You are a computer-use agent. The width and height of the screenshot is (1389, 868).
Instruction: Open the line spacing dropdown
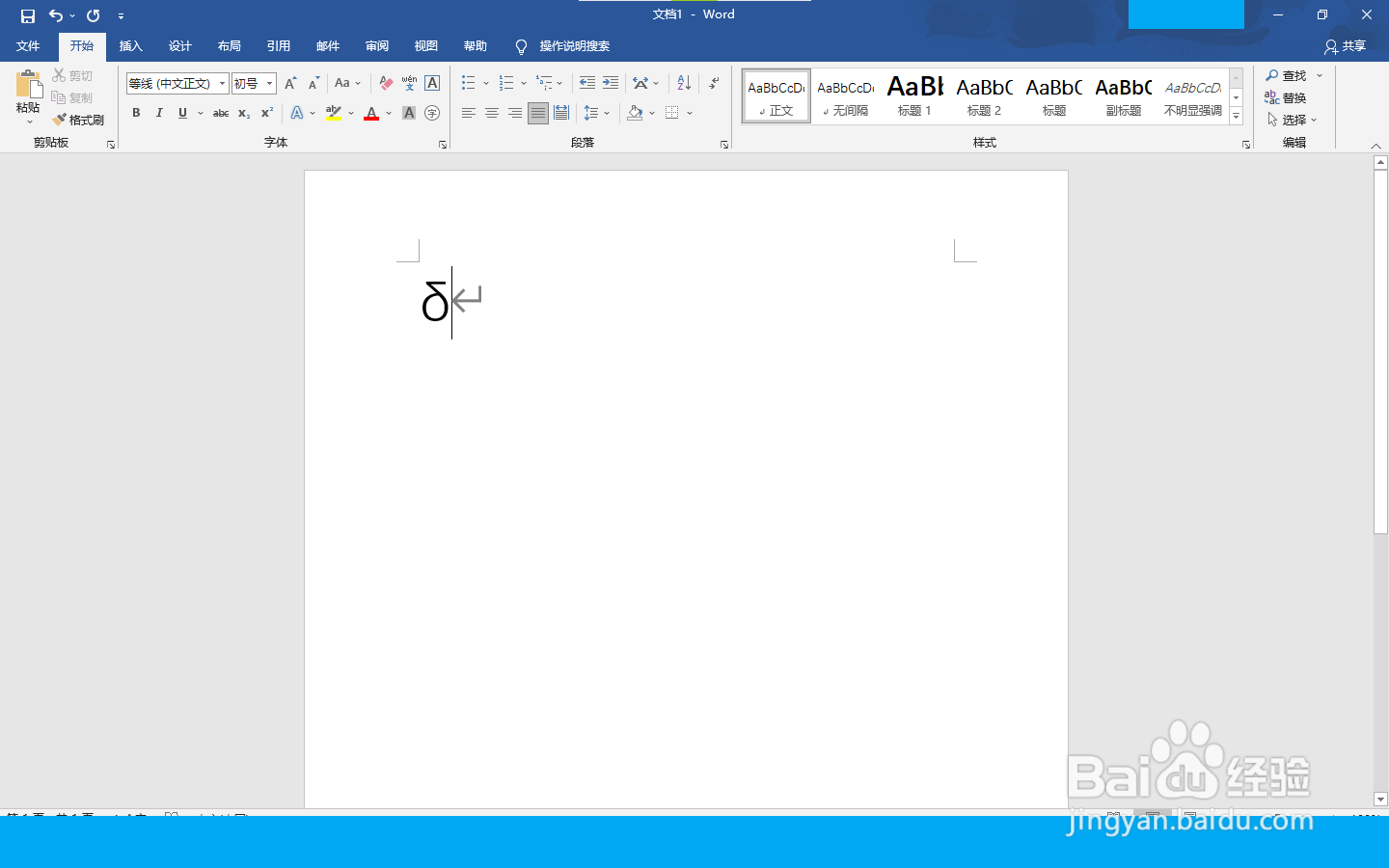coord(597,113)
